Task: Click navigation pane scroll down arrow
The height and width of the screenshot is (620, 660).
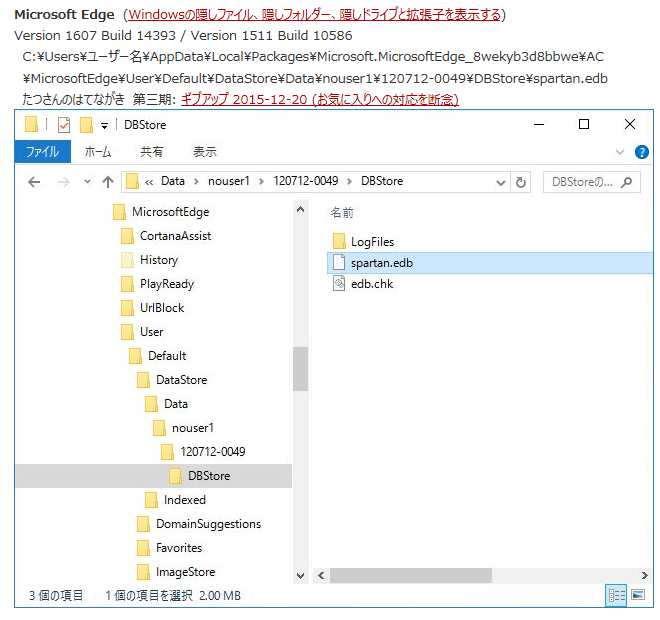Action: coord(300,575)
